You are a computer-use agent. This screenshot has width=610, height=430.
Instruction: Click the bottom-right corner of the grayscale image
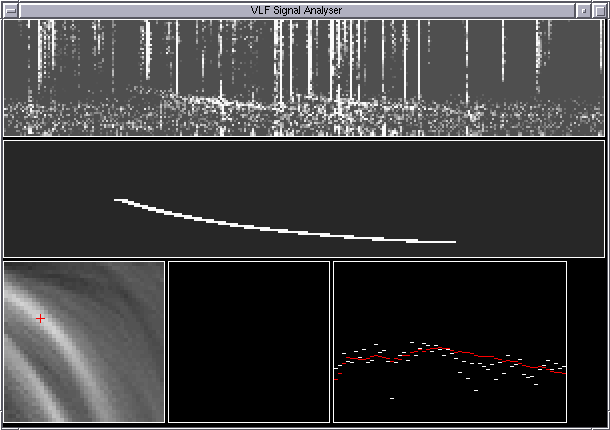tap(160, 417)
